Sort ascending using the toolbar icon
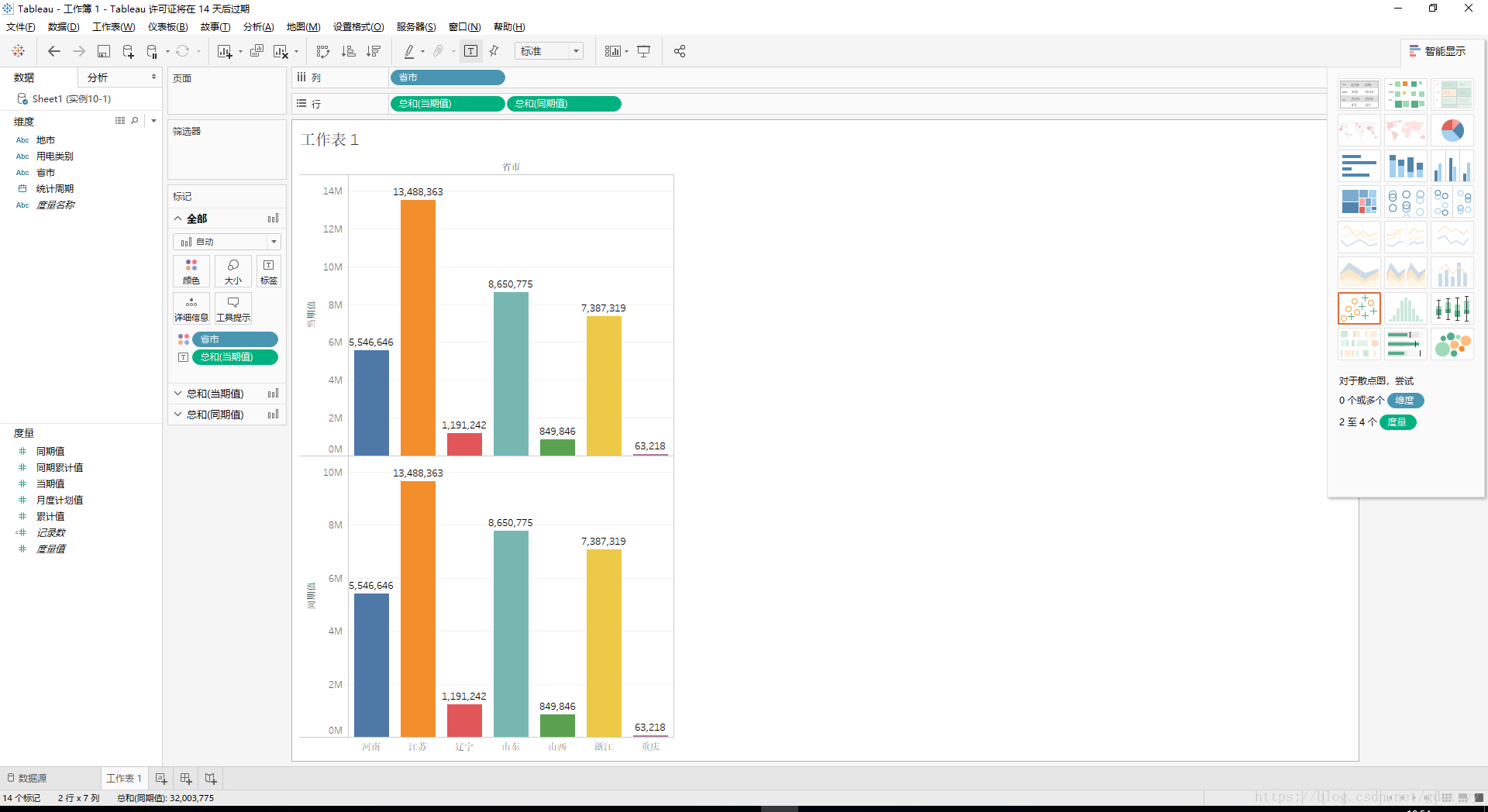Image resolution: width=1488 pixels, height=812 pixels. [349, 51]
